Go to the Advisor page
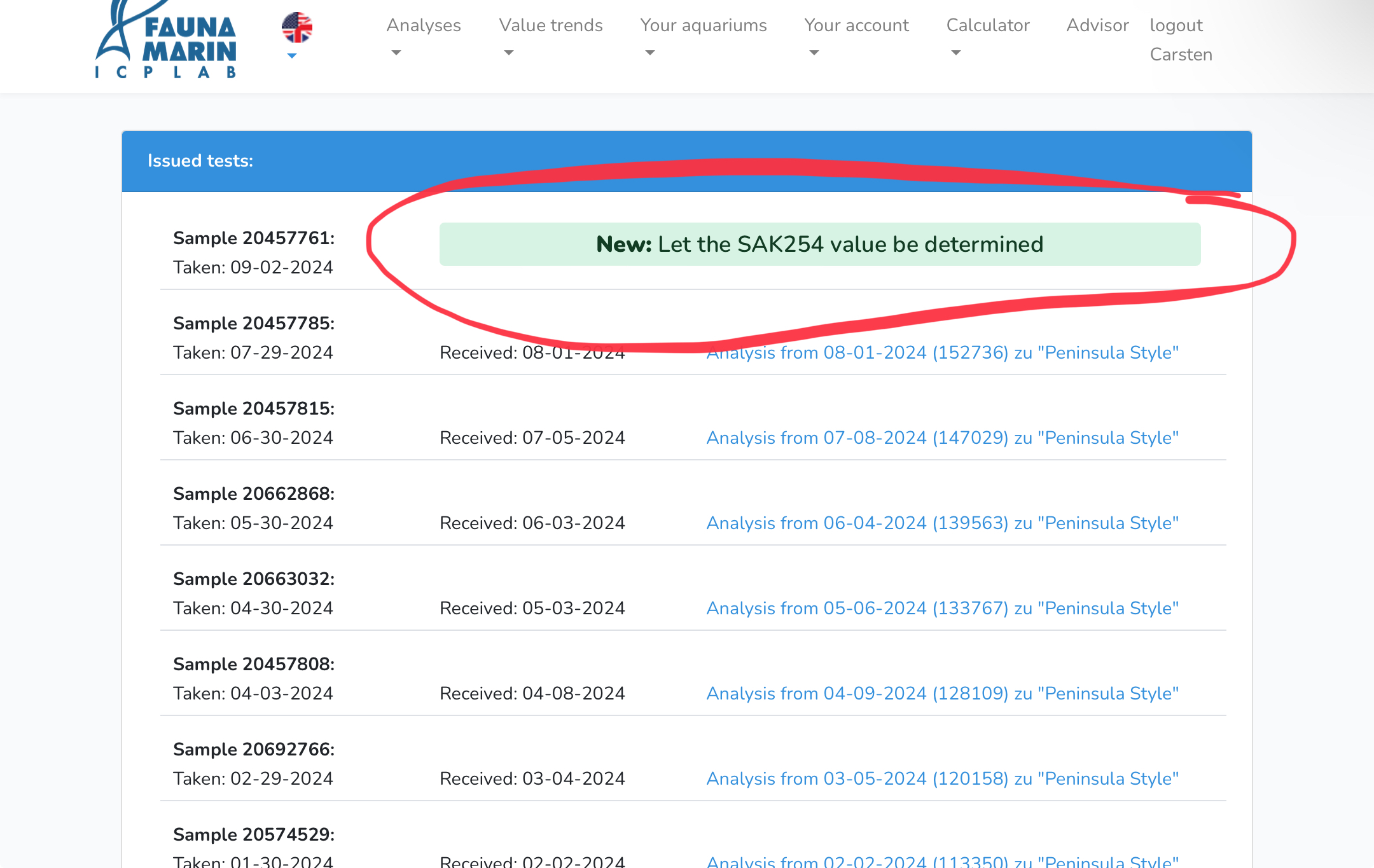Viewport: 1374px width, 868px height. [1097, 25]
